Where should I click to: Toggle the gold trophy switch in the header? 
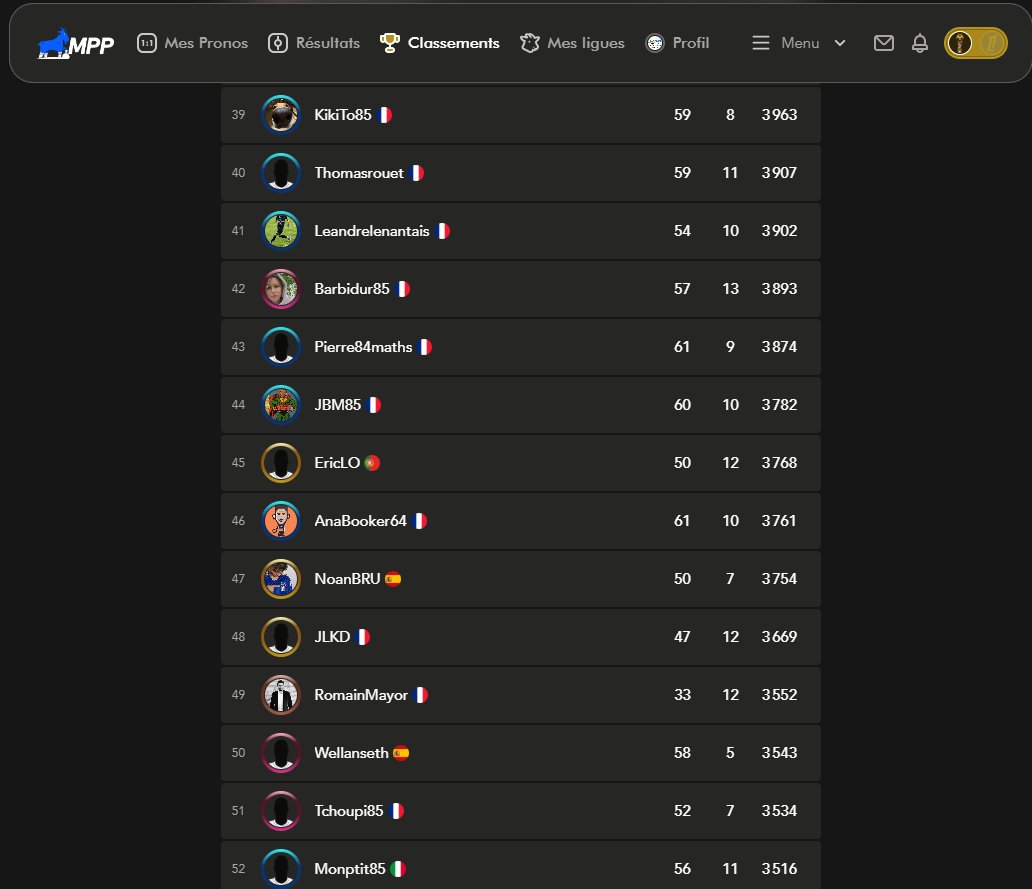tap(975, 43)
